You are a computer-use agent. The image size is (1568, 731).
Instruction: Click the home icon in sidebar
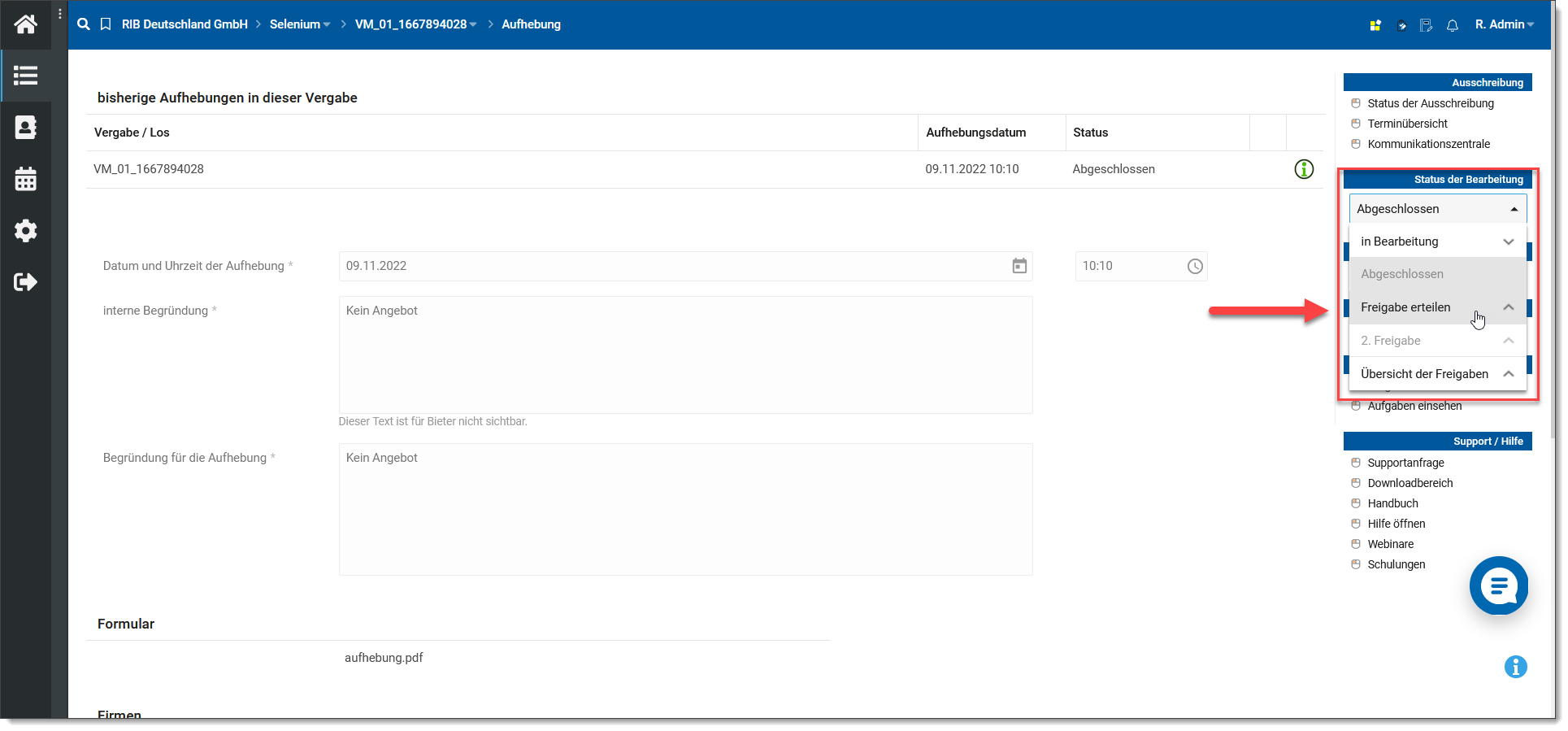[25, 24]
